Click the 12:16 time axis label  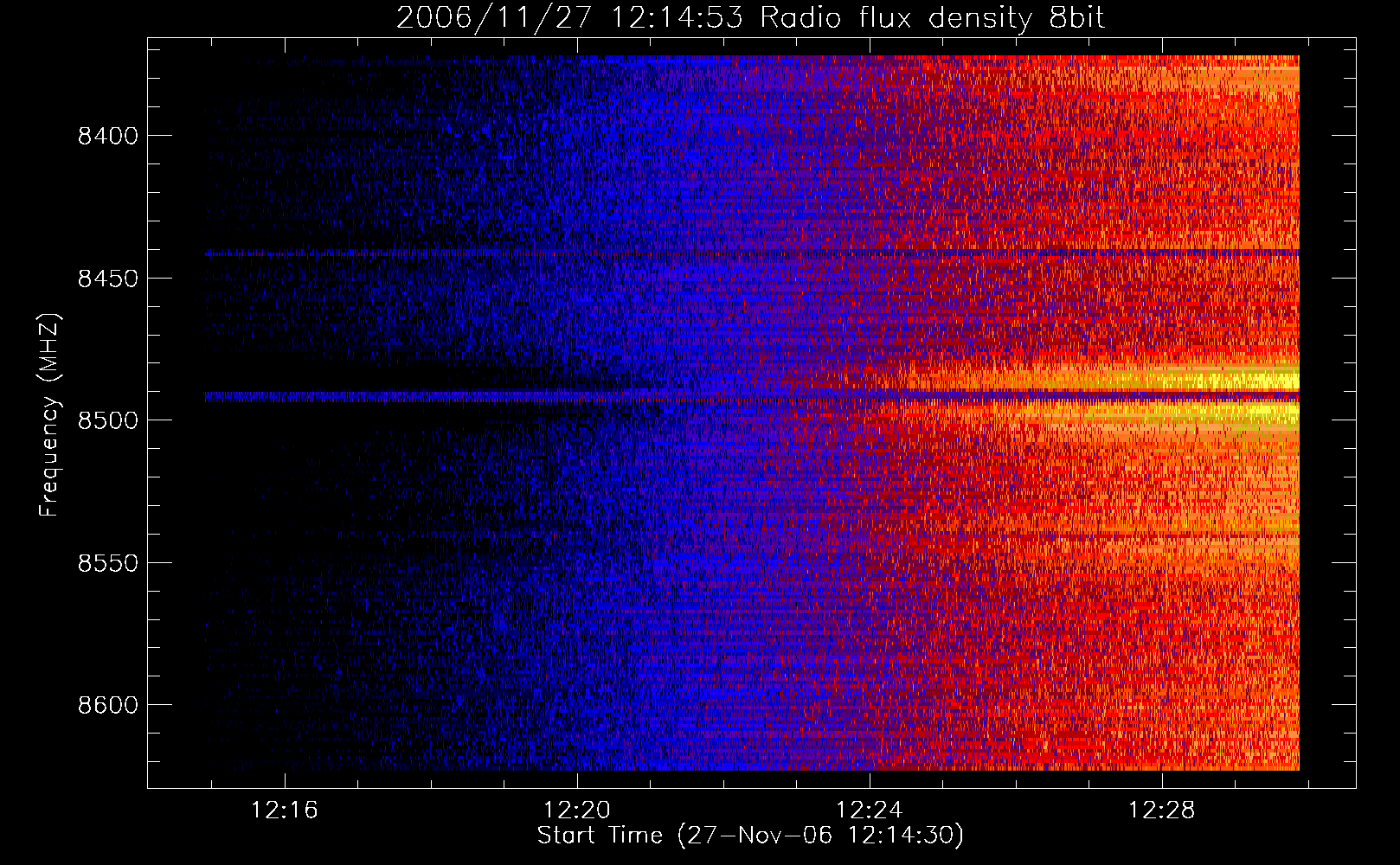point(285,811)
